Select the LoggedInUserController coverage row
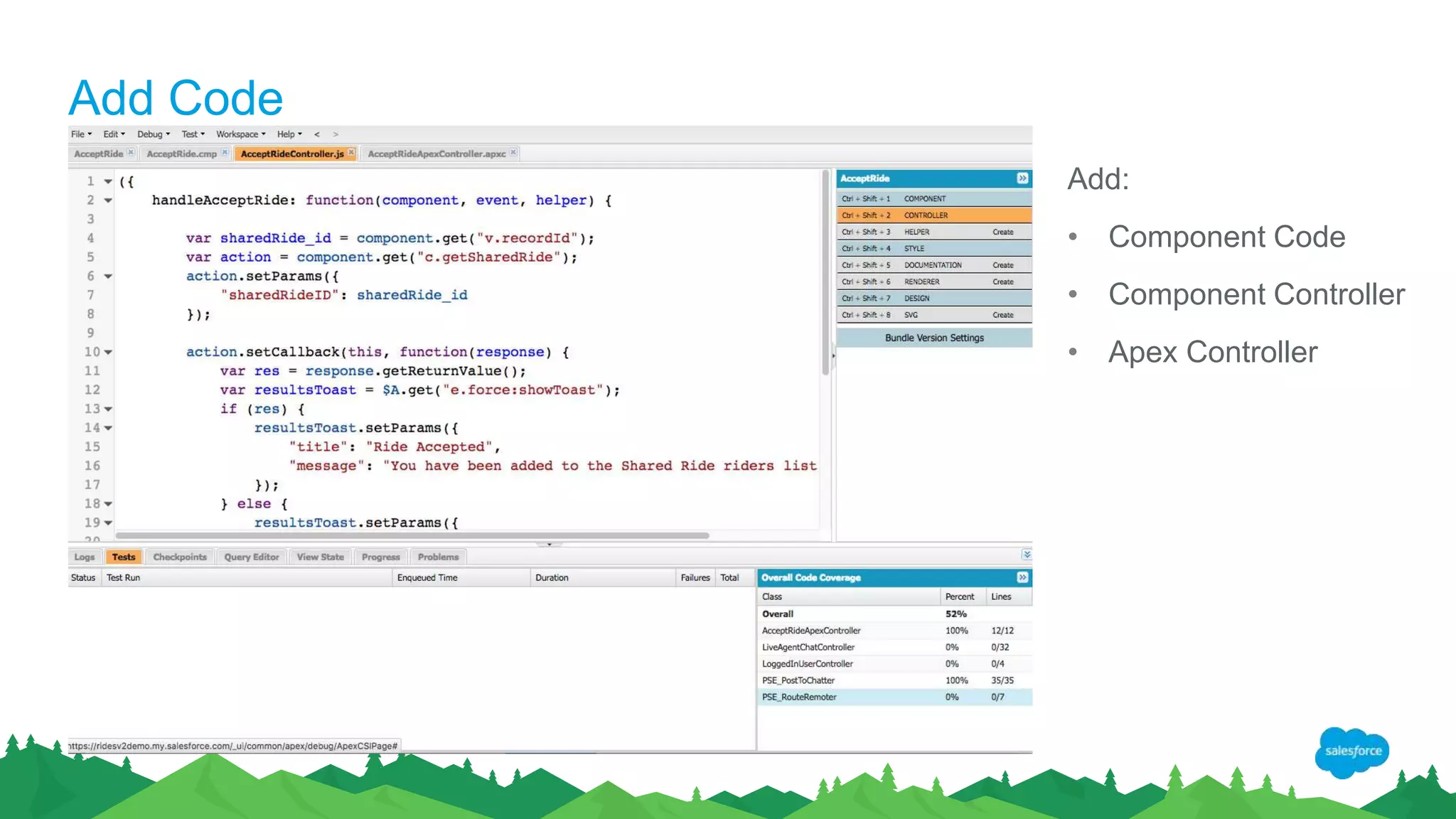The width and height of the screenshot is (1456, 819). coord(895,663)
